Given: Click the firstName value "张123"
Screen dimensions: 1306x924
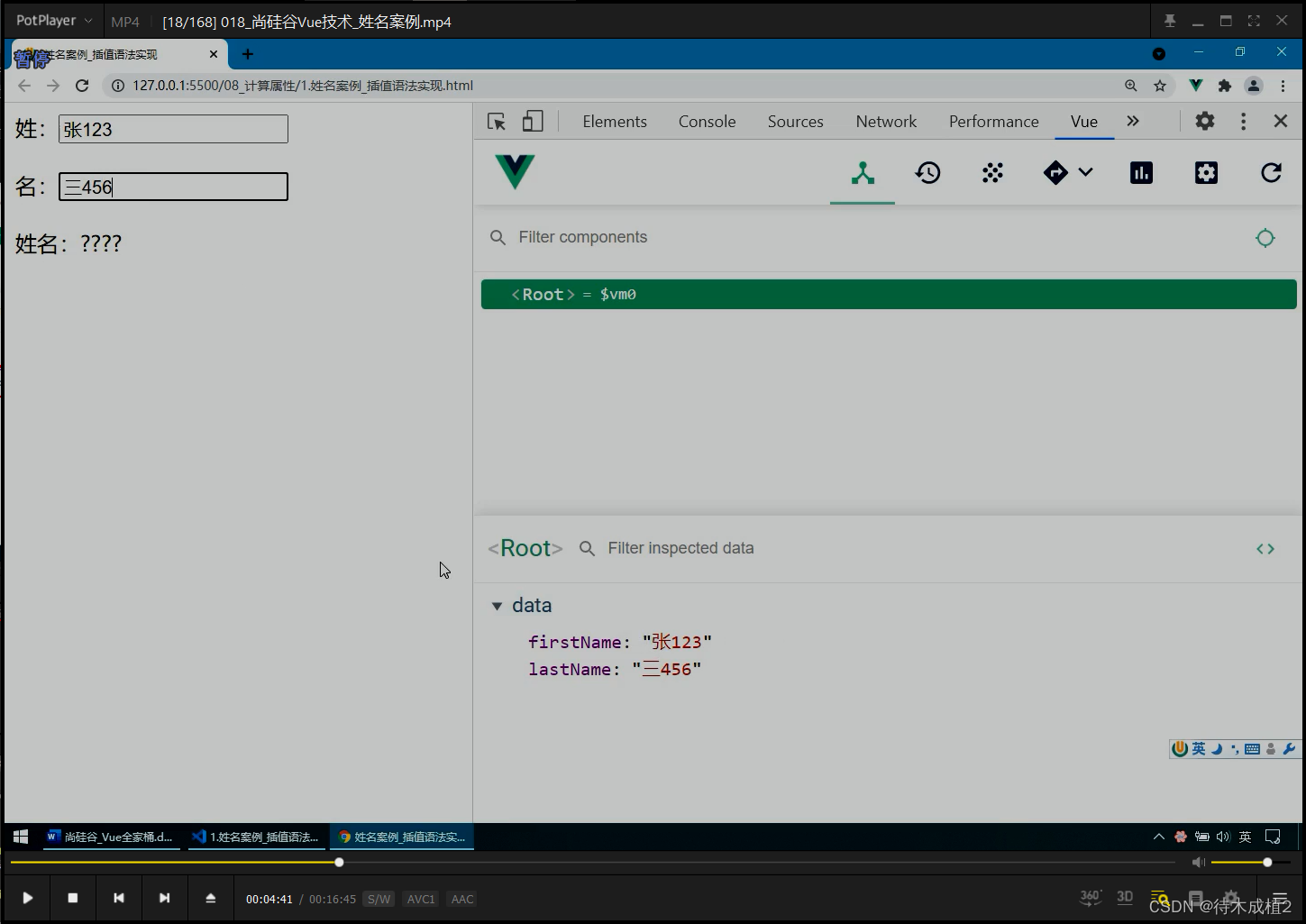Looking at the screenshot, I should [677, 642].
